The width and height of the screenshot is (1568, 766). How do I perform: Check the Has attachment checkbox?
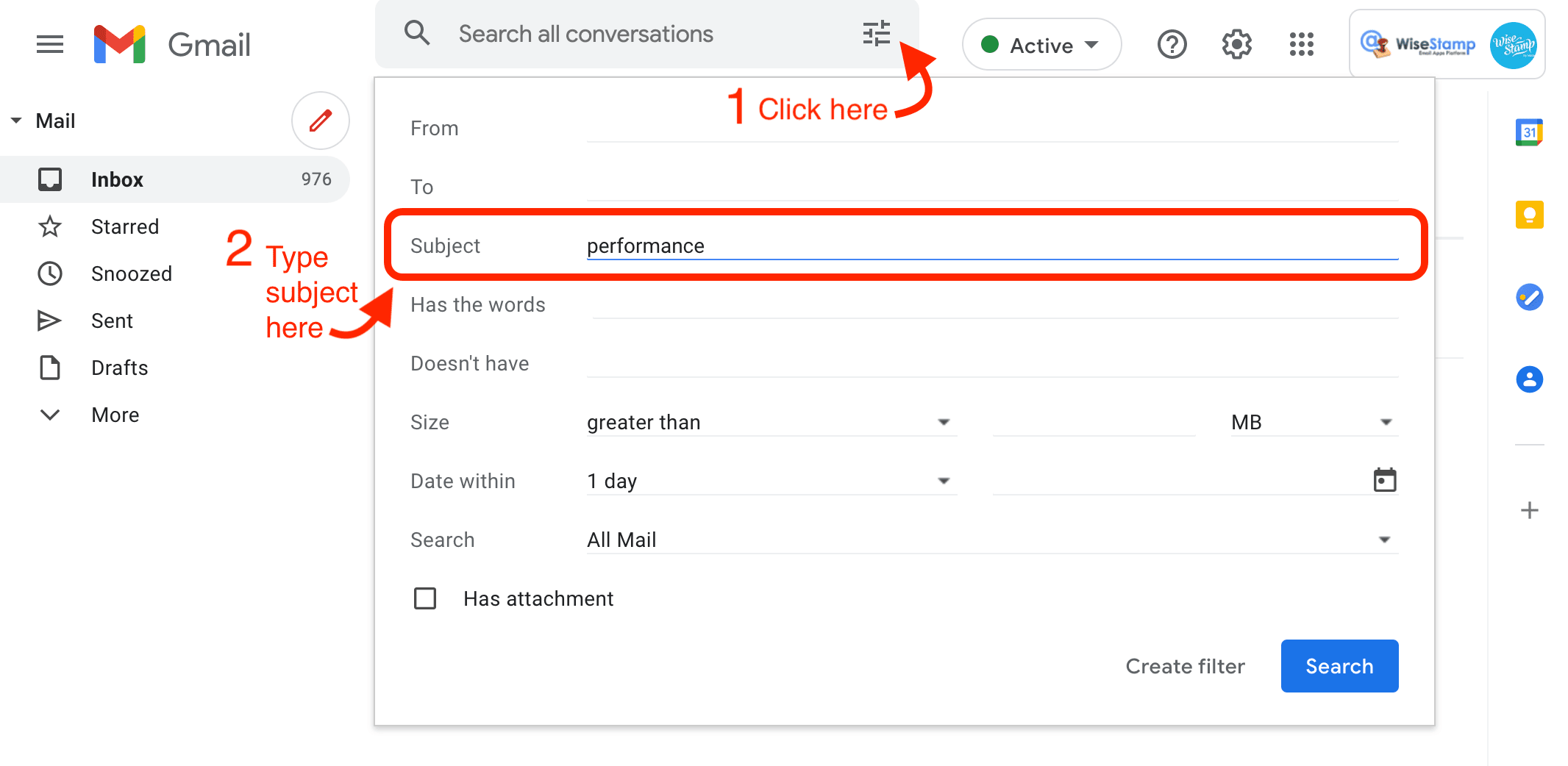(425, 598)
